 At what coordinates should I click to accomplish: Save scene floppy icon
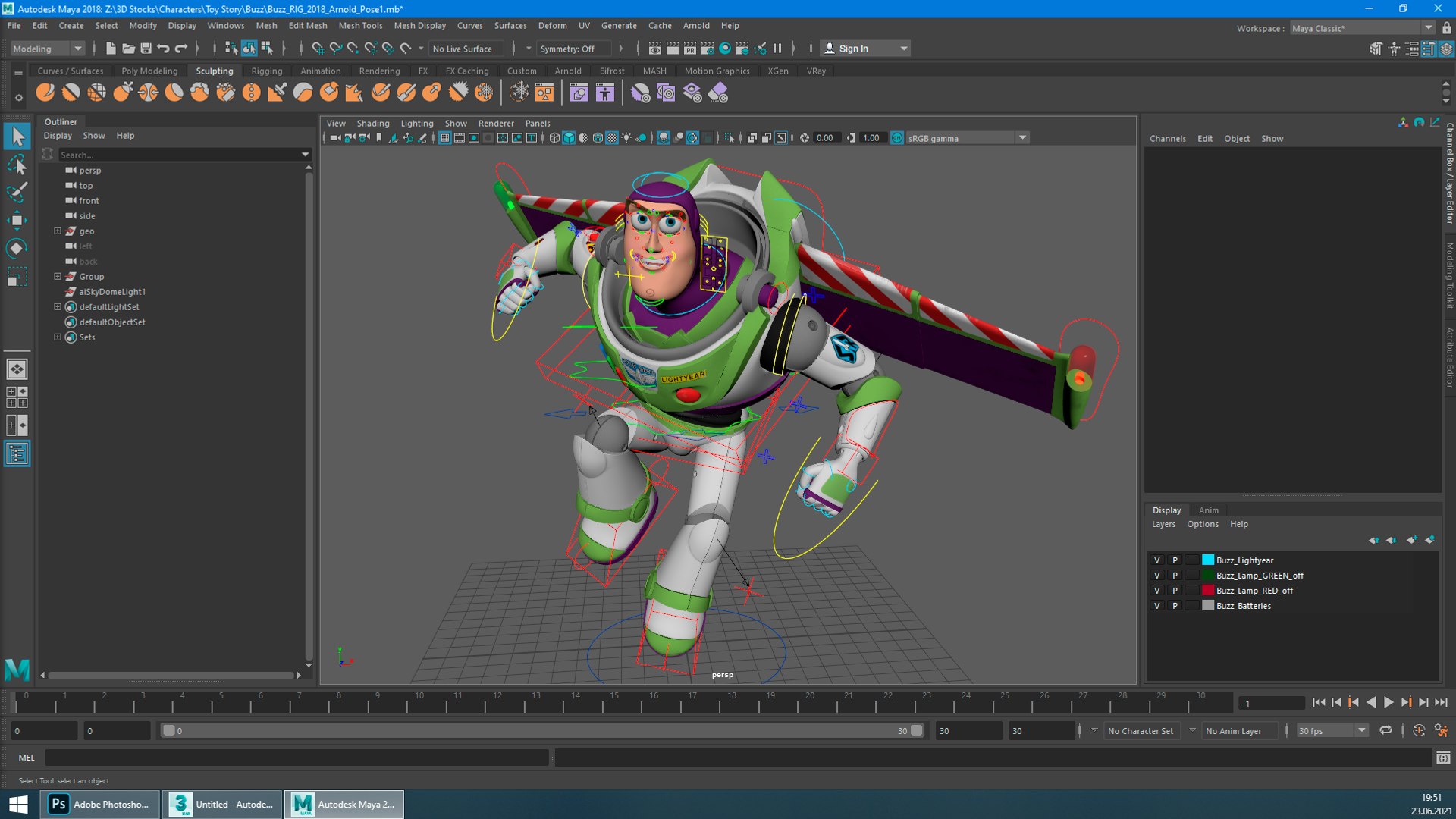146,49
